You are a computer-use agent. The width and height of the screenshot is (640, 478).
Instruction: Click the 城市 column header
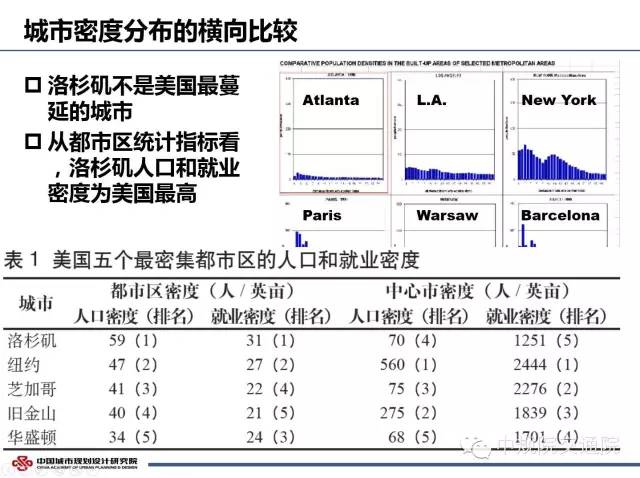pos(36,304)
